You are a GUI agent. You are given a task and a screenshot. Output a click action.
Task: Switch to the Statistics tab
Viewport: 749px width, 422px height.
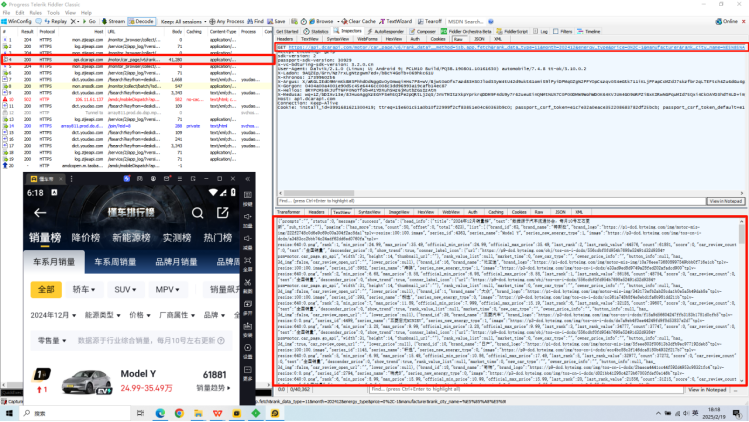(316, 32)
